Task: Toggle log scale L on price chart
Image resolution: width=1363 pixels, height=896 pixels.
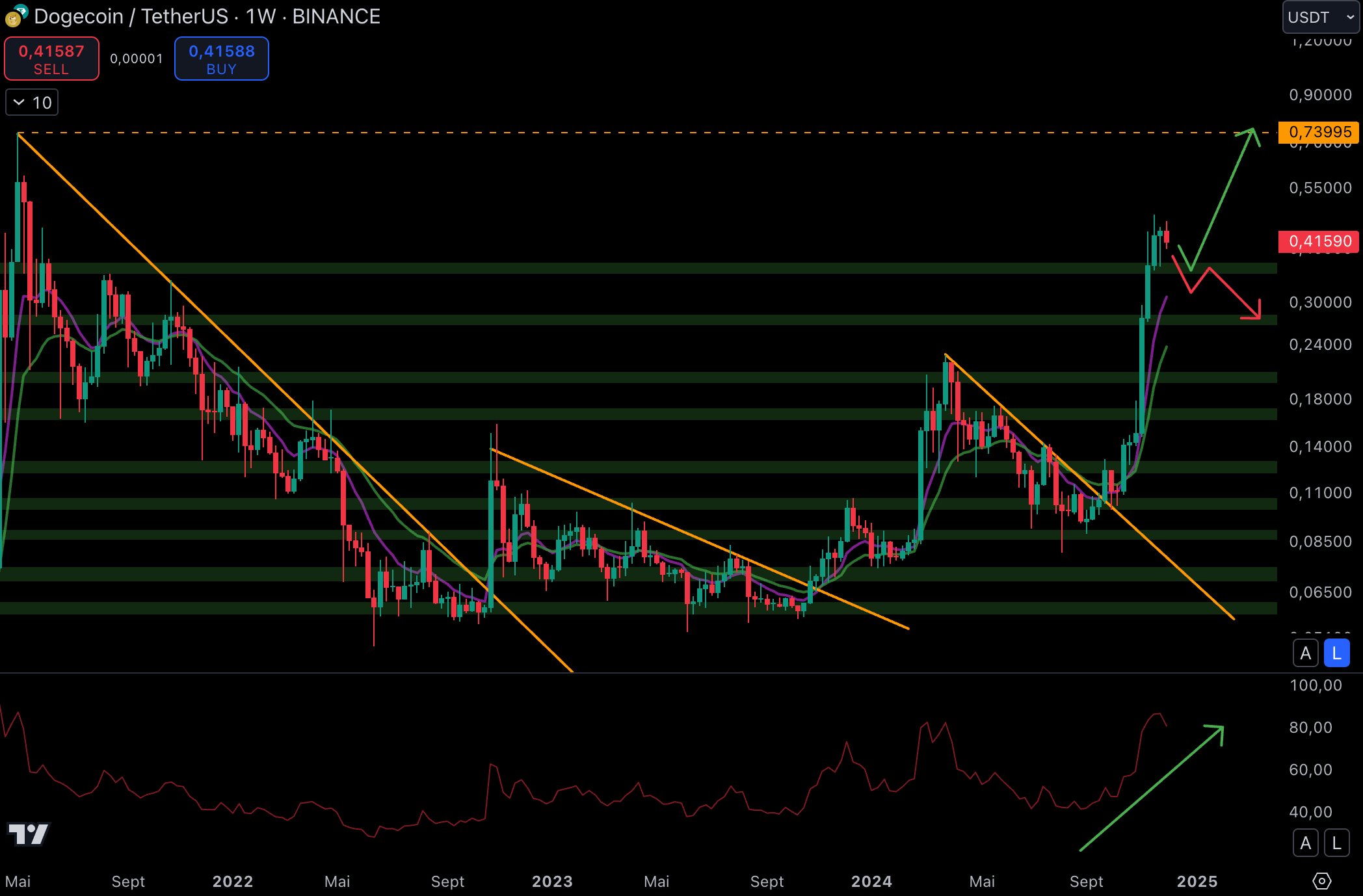Action: click(1336, 653)
